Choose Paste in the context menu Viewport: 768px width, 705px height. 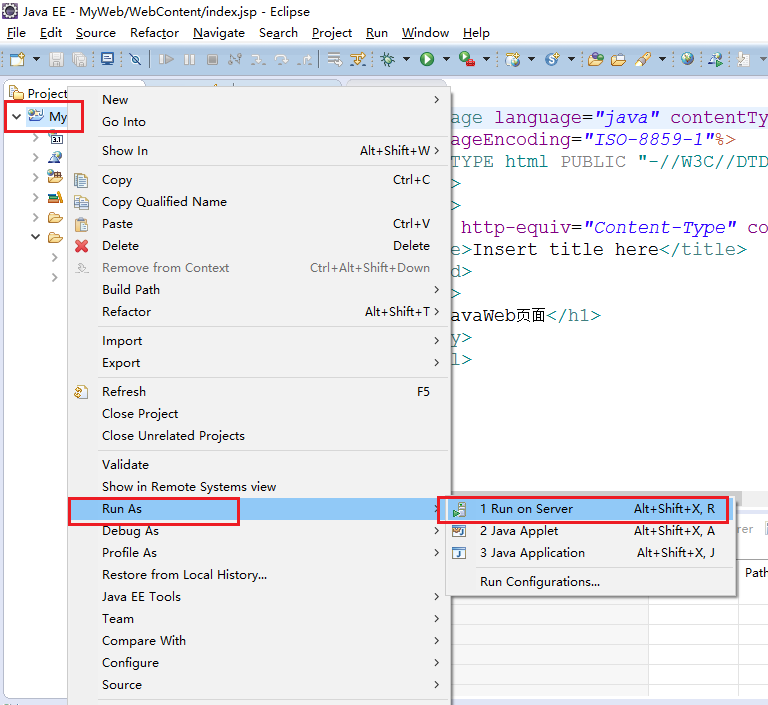(259, 224)
